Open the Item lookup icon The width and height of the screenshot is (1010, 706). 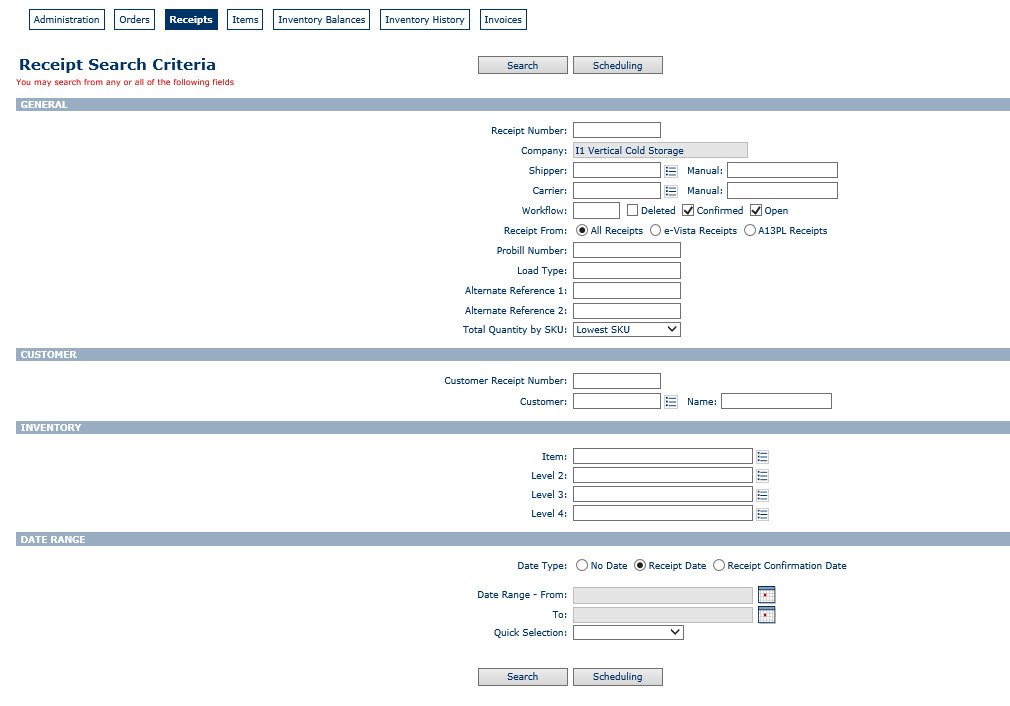coord(763,456)
